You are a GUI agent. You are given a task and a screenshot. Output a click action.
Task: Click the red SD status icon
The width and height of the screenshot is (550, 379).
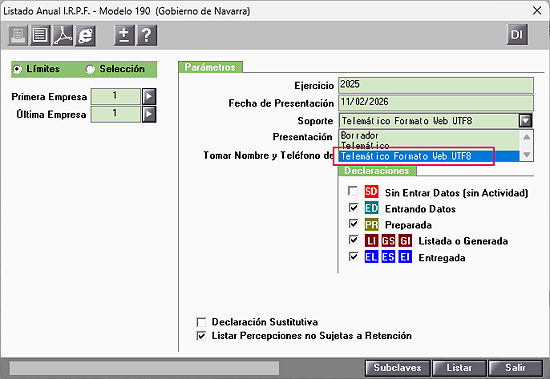tap(371, 192)
